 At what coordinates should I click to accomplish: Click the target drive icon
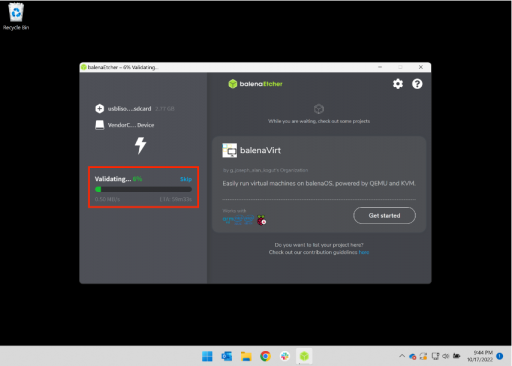pos(99,125)
